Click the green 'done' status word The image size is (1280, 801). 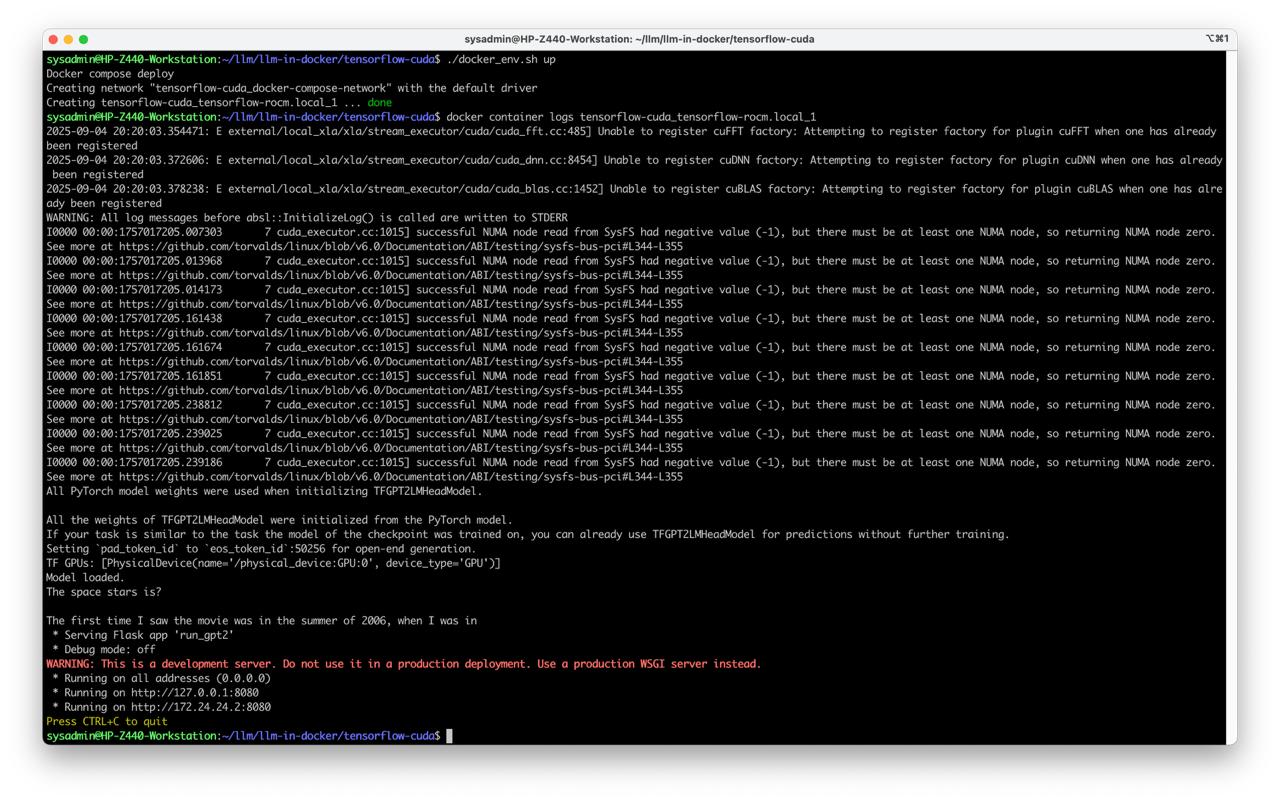coord(380,102)
